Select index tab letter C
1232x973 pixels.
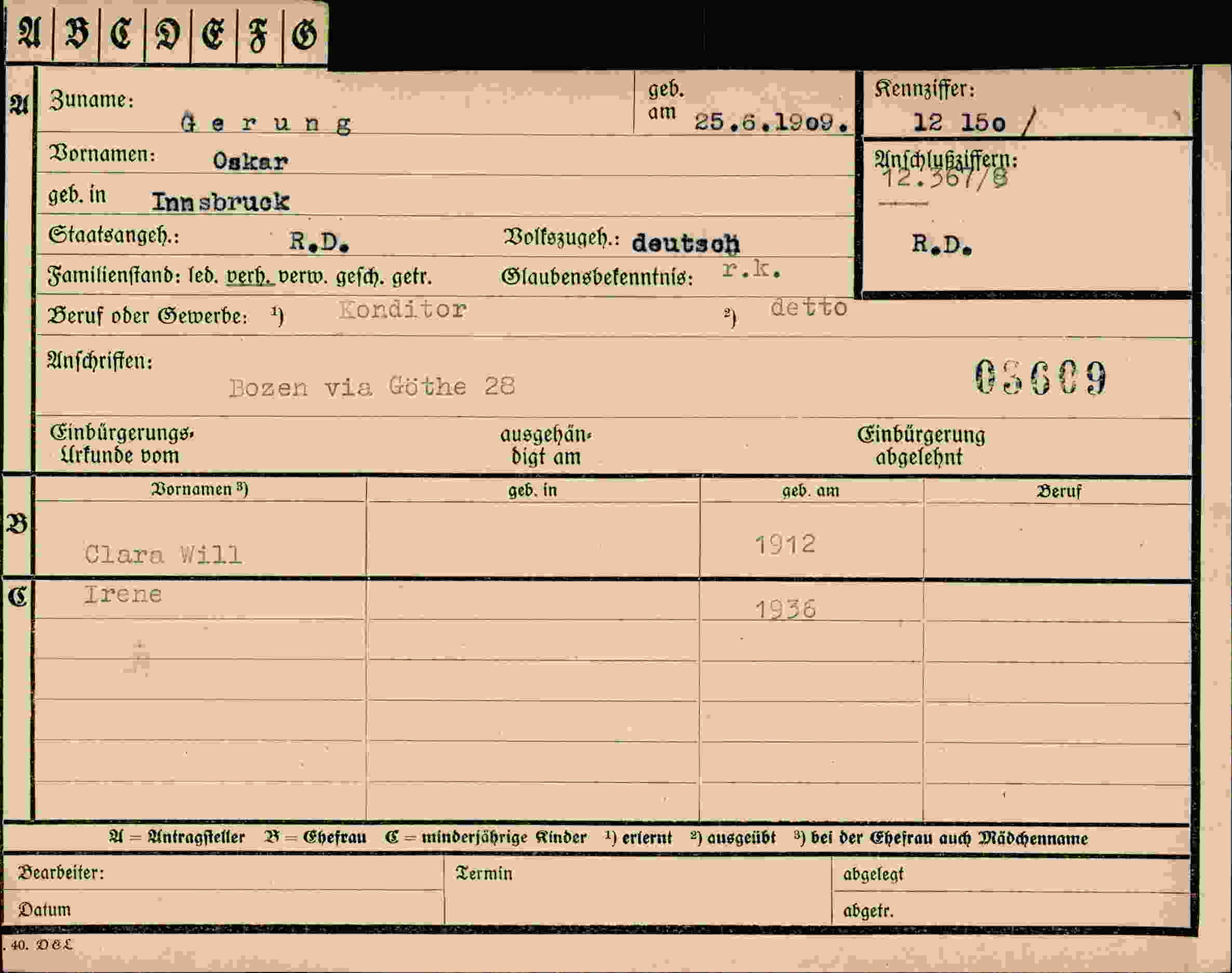pos(122,33)
